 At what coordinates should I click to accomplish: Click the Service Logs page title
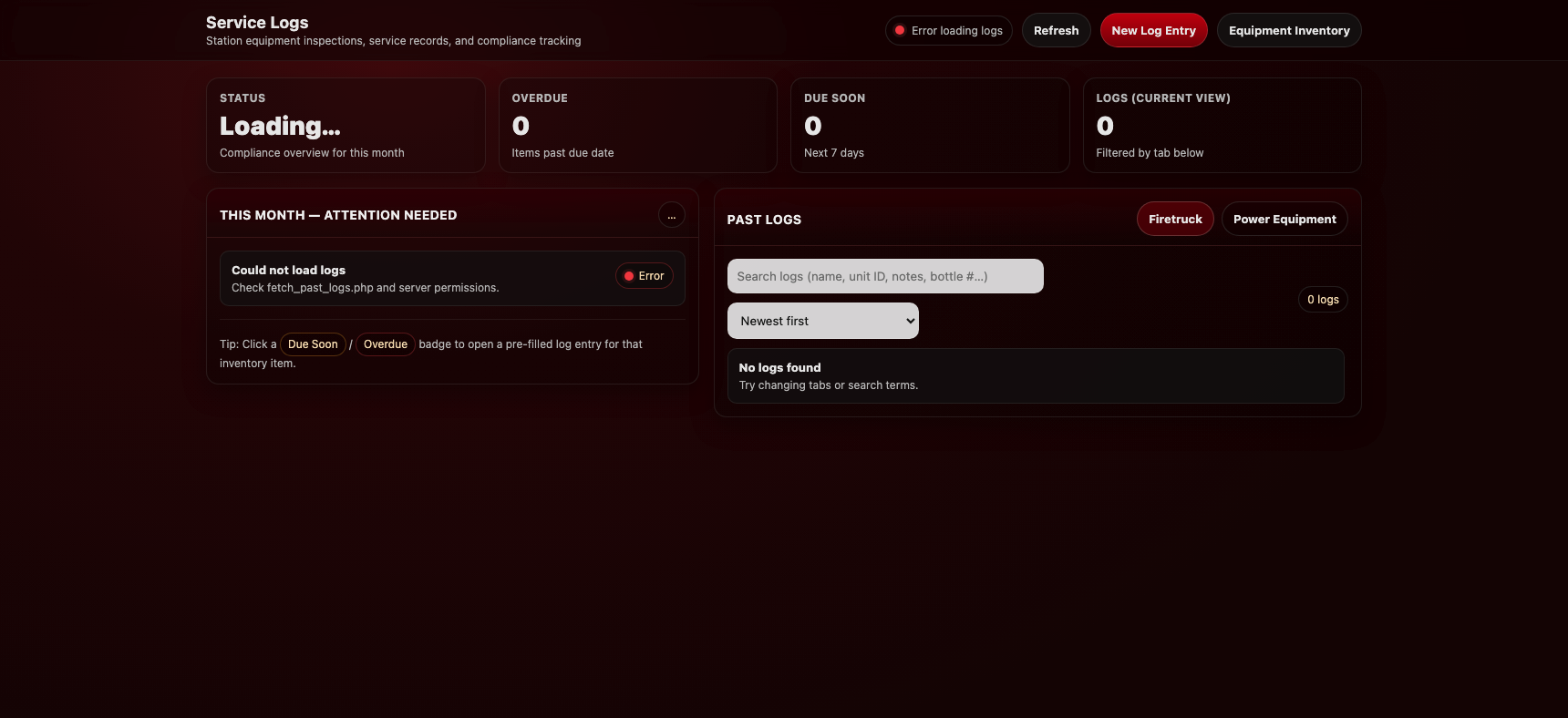point(257,23)
